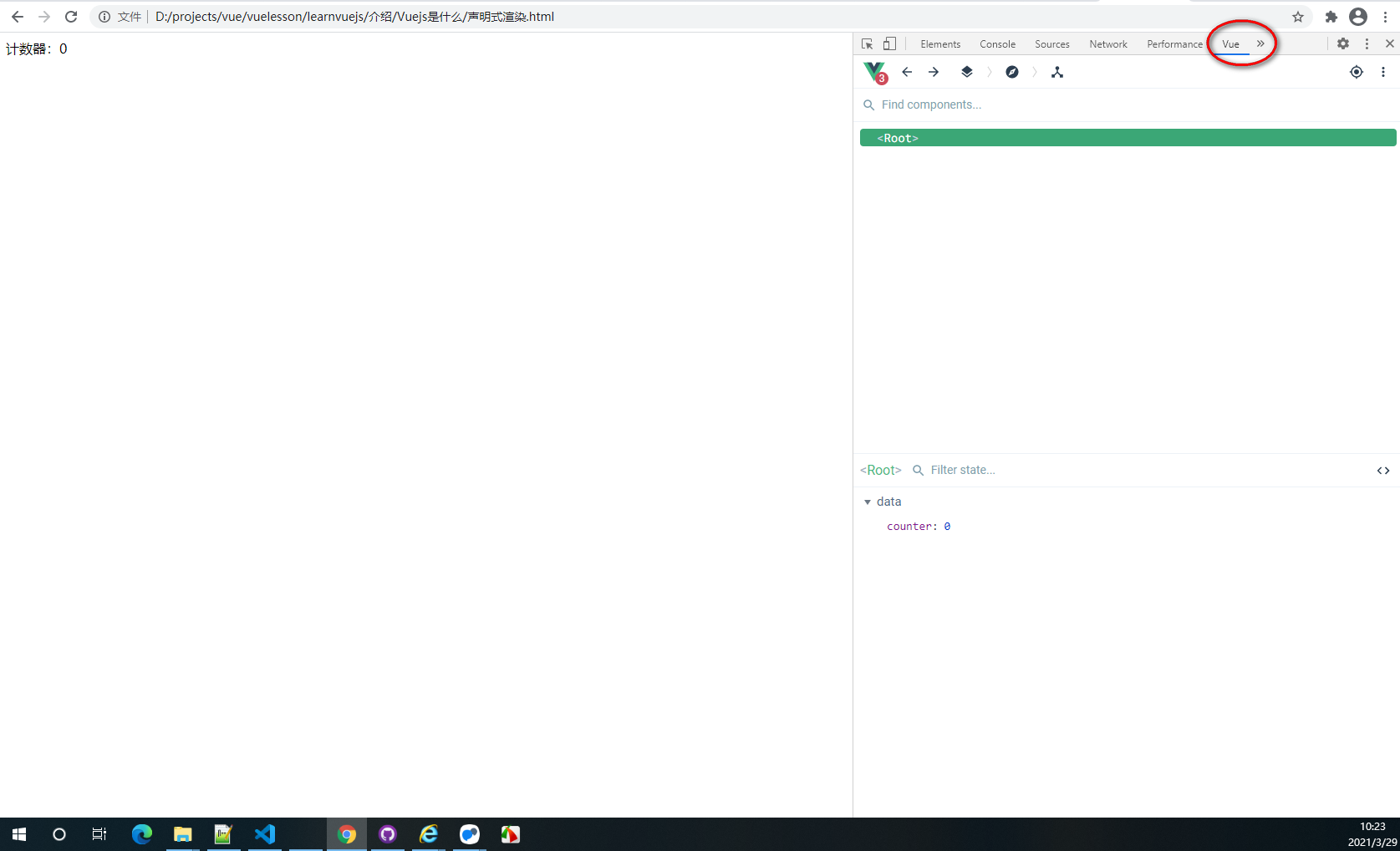1400x851 pixels.
Task: Select the Root component in the tree
Action: [x=897, y=137]
